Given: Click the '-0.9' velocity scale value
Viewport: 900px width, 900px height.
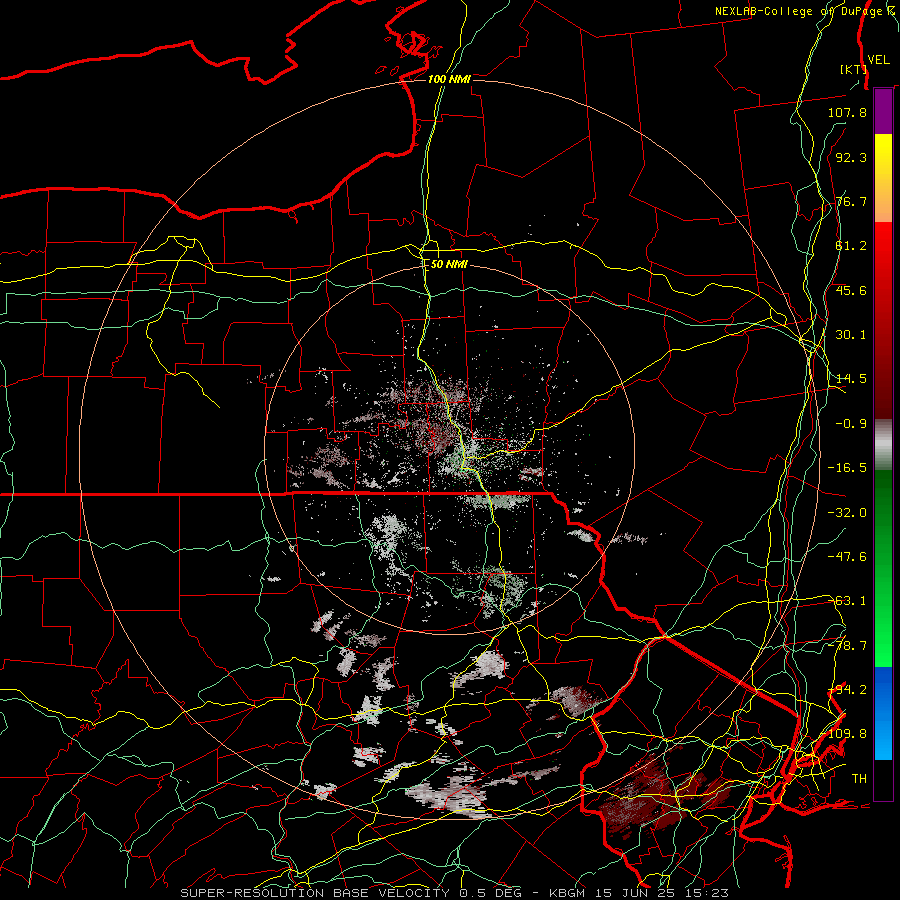Looking at the screenshot, I should click(851, 424).
